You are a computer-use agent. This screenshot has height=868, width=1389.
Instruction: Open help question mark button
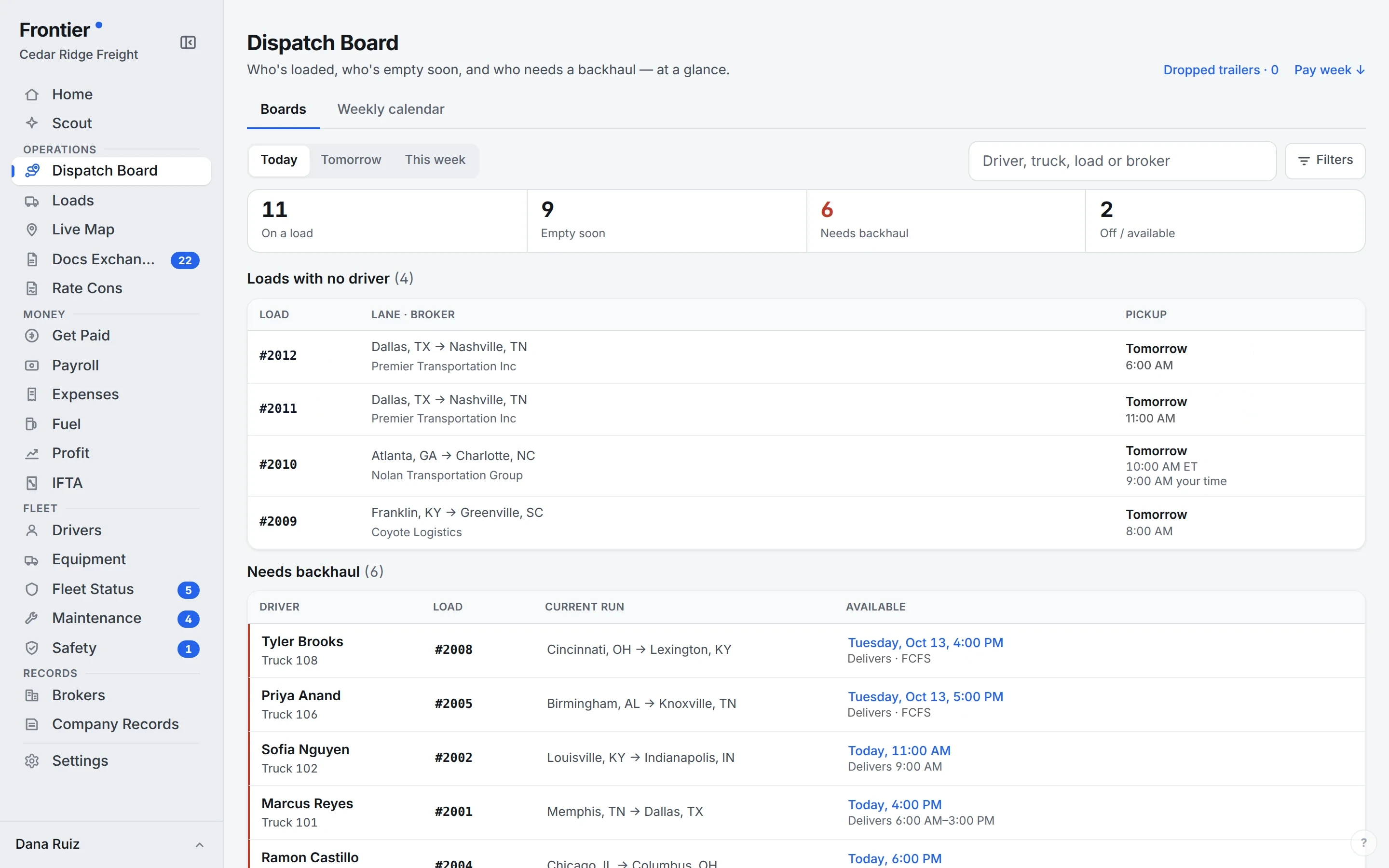[x=1364, y=843]
